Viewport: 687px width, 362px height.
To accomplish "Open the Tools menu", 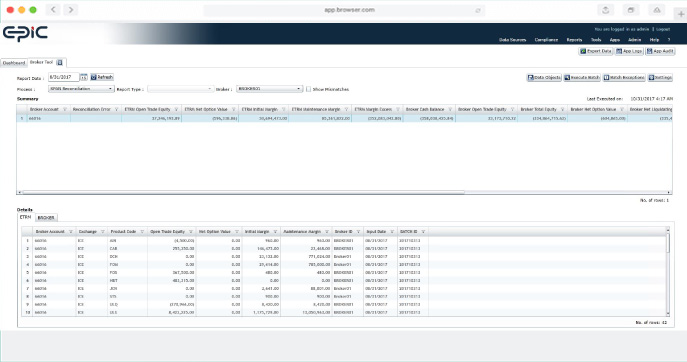I will [596, 40].
